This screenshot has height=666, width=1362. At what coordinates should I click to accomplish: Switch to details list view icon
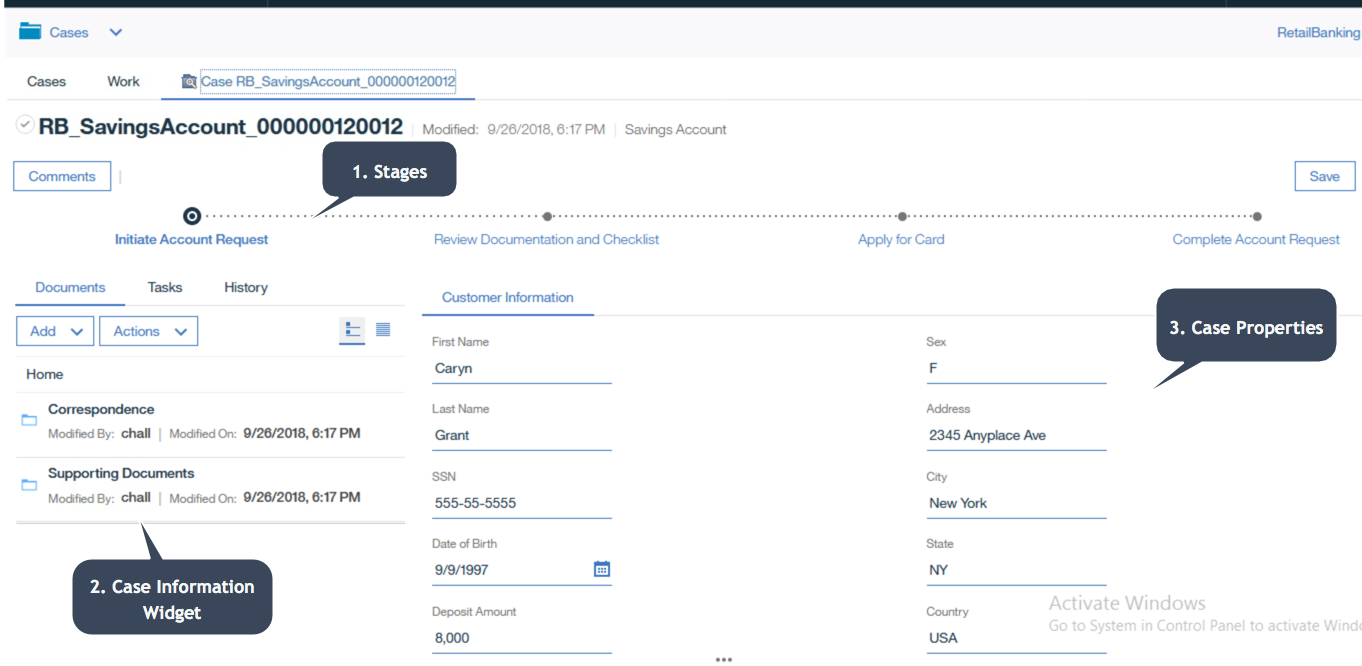[x=352, y=330]
